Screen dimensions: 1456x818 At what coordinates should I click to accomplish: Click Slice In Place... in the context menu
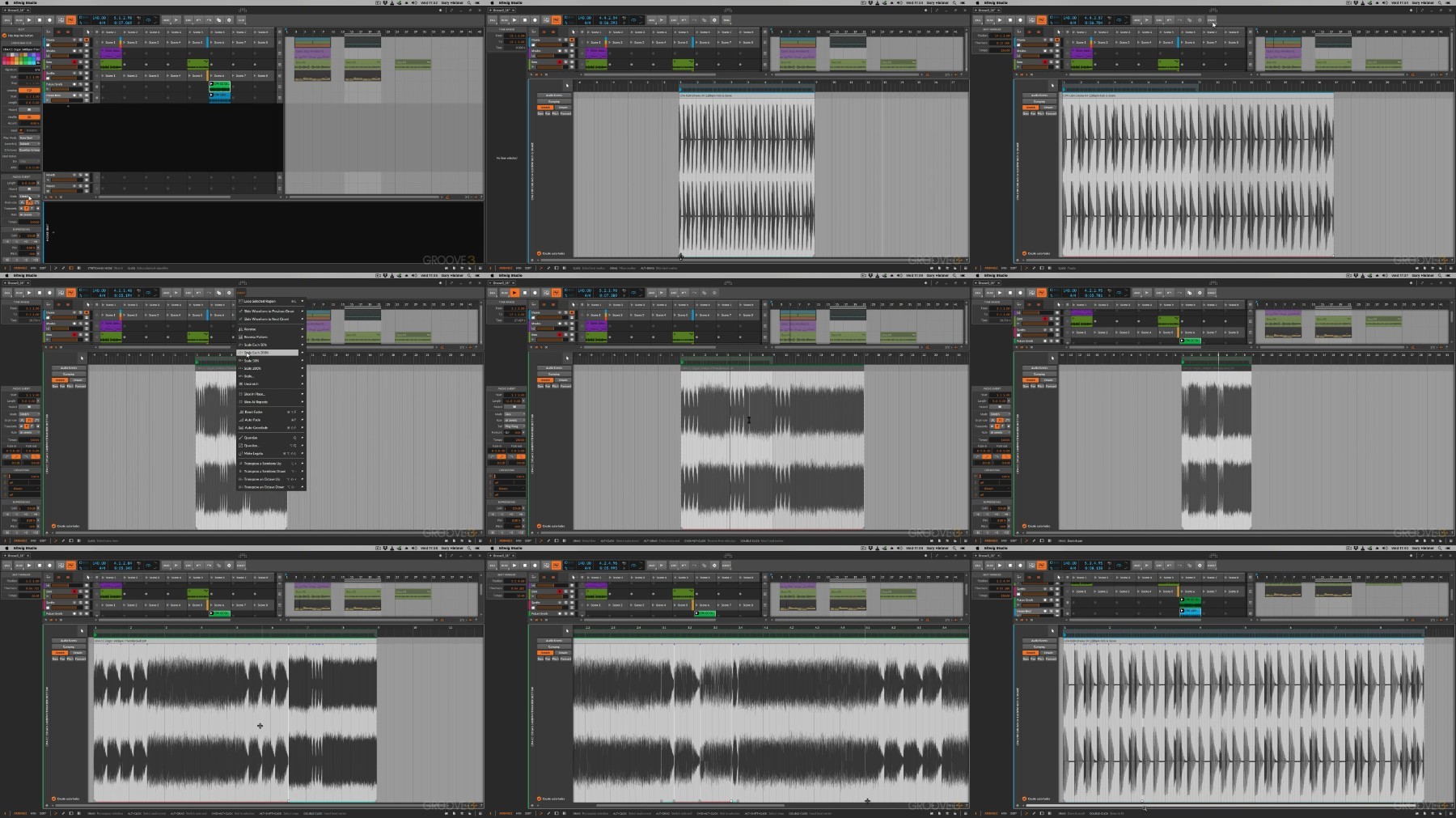point(255,394)
